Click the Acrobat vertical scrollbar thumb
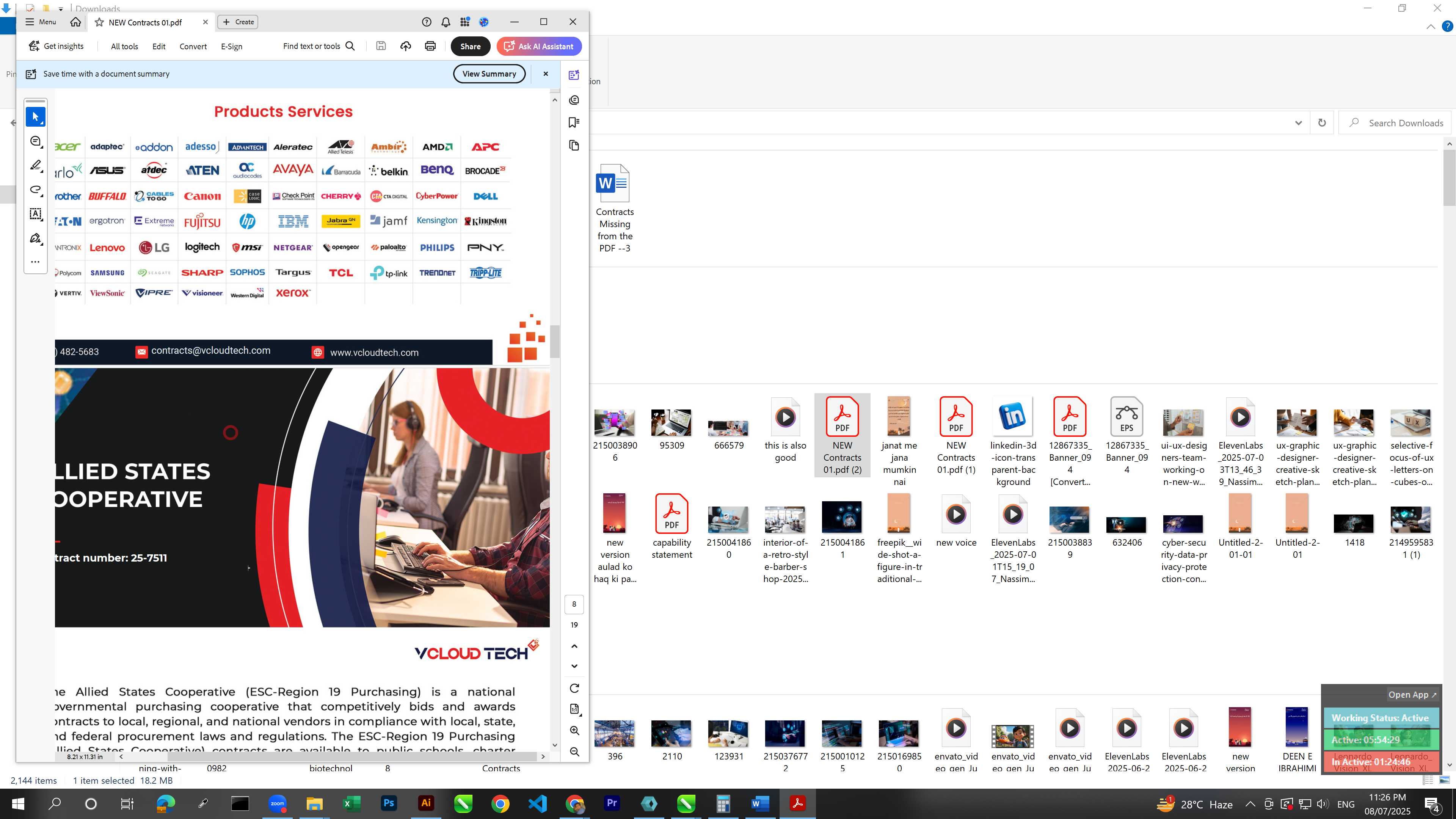 click(555, 341)
